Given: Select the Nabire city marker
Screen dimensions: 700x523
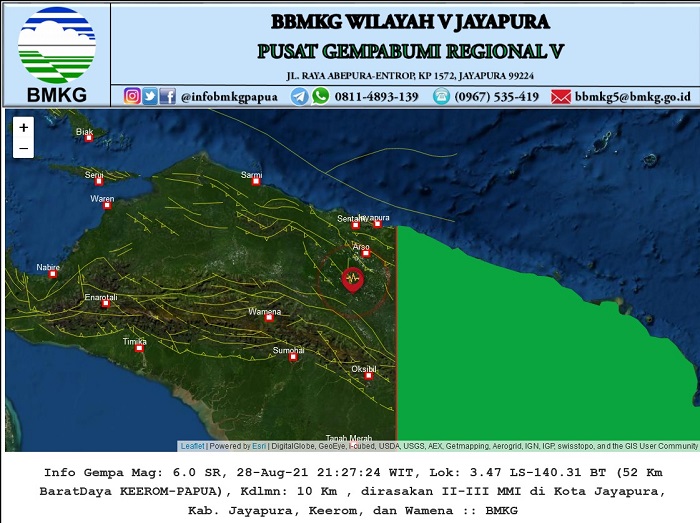Looking at the screenshot, I should pyautogui.click(x=53, y=274).
